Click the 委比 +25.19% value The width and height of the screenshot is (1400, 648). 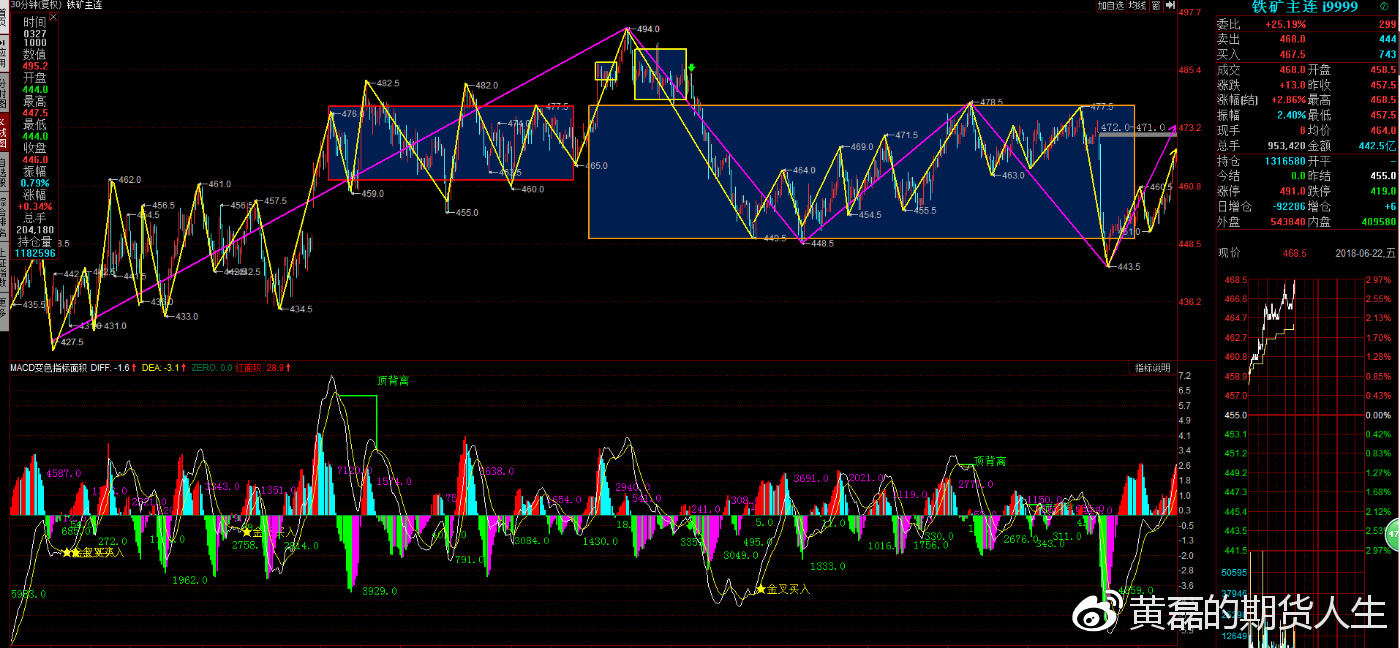coord(1285,24)
